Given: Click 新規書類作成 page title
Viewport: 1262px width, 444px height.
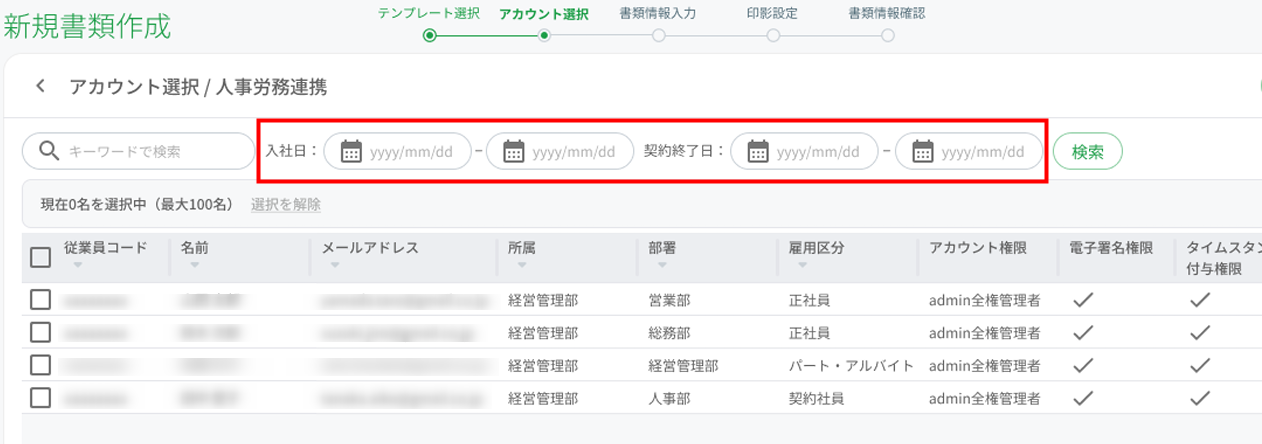Looking at the screenshot, I should [x=88, y=26].
